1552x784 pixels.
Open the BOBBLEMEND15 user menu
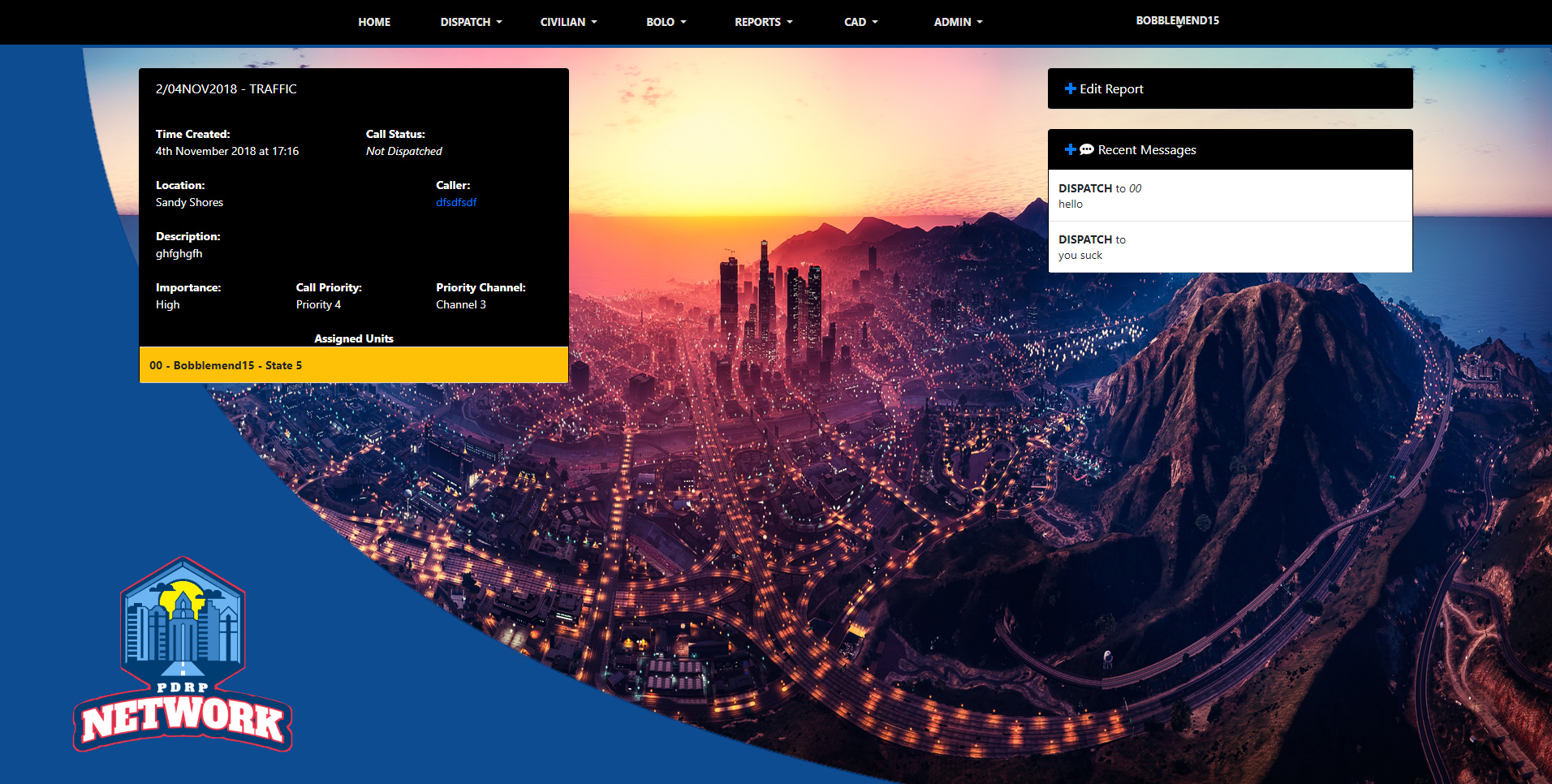[1177, 20]
